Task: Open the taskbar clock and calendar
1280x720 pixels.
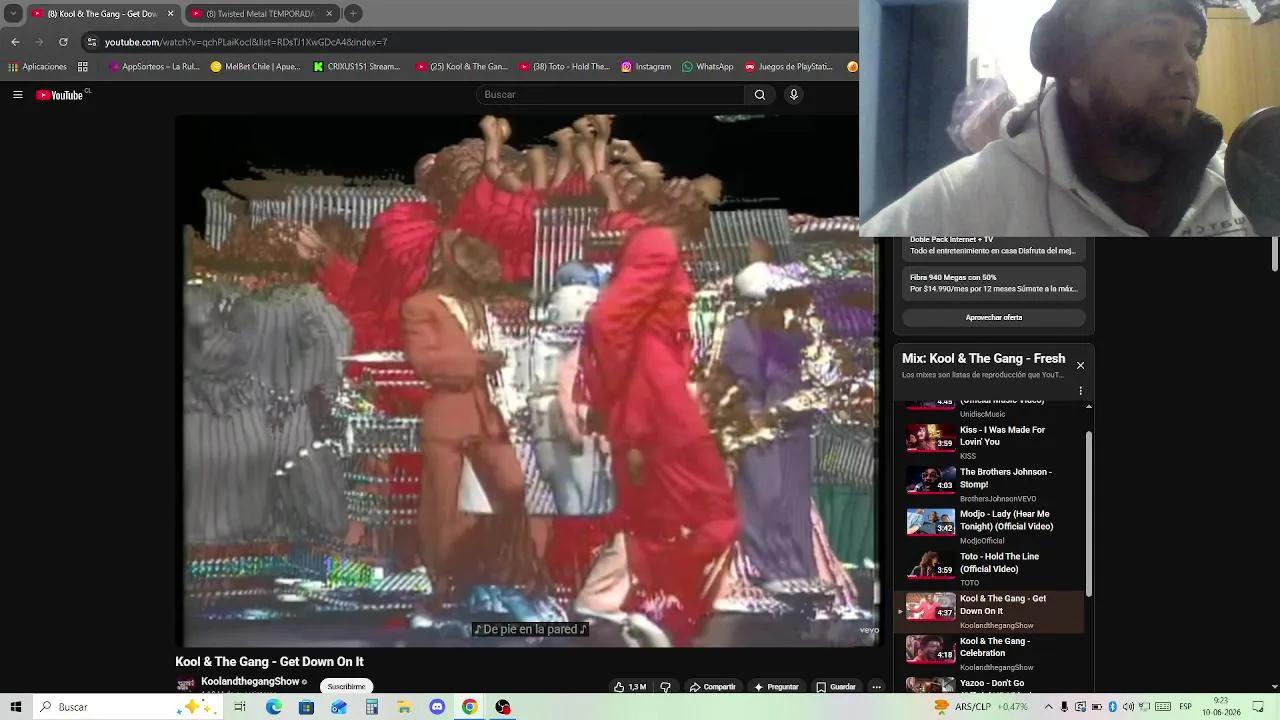Action: (1220, 707)
